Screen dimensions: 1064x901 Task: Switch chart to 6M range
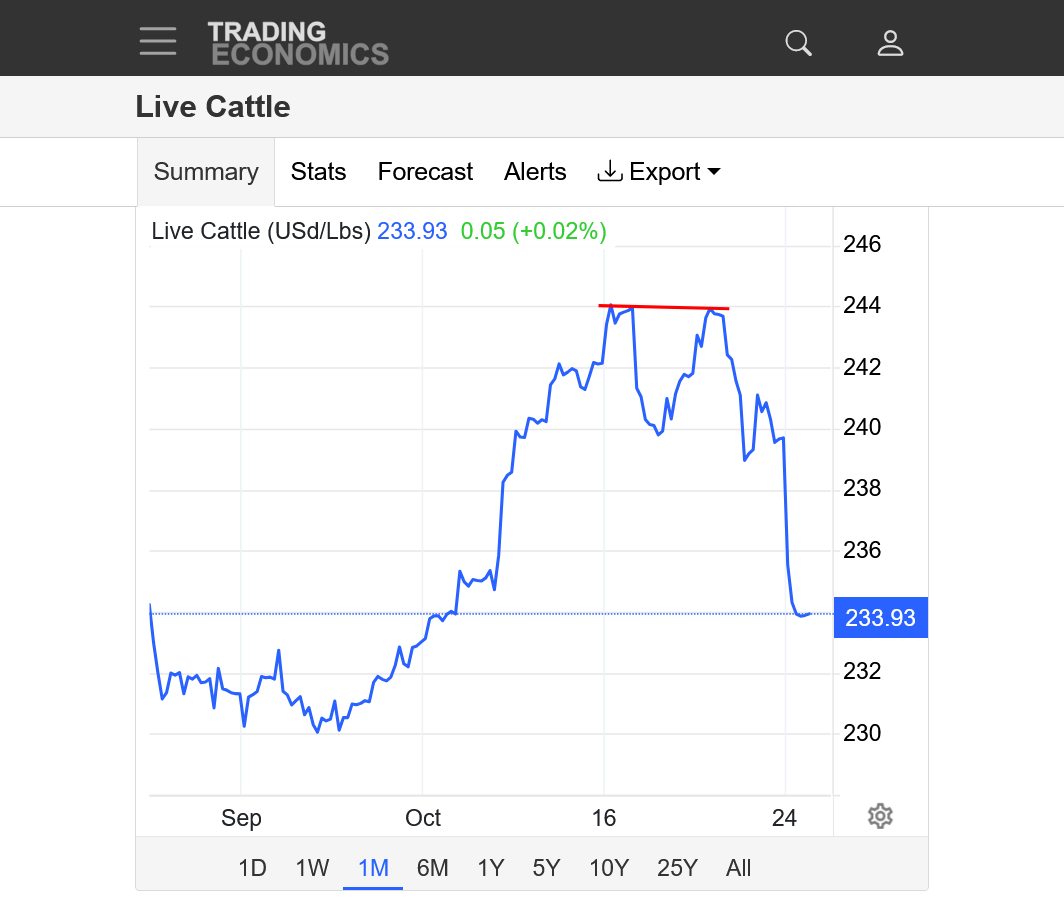432,868
